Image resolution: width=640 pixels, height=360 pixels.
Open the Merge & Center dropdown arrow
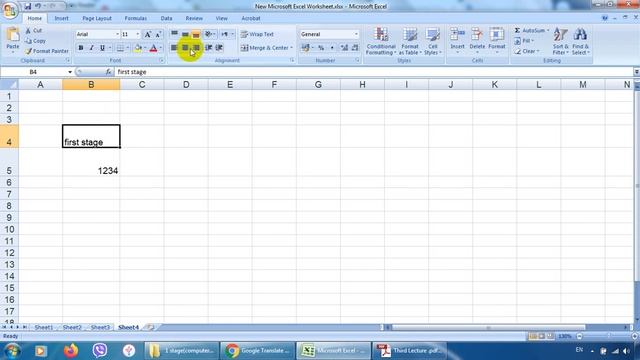click(x=291, y=48)
